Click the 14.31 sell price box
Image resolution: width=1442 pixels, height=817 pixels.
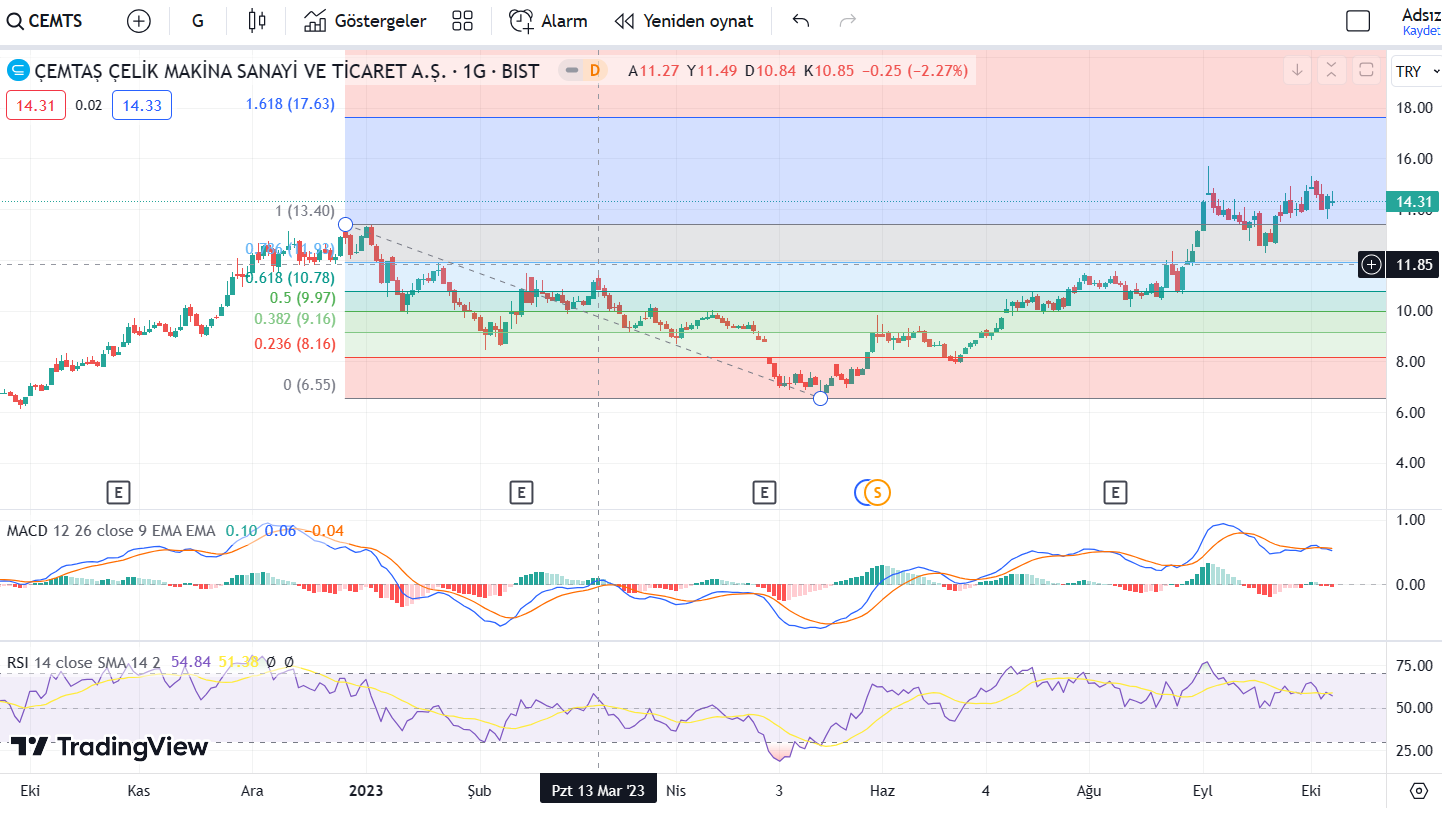pyautogui.click(x=36, y=105)
